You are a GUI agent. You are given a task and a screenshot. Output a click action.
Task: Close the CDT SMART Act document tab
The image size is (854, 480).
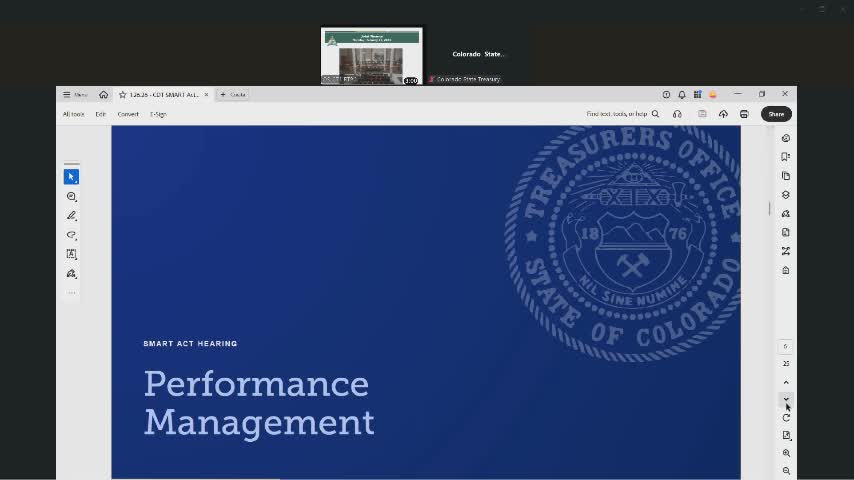click(x=206, y=95)
